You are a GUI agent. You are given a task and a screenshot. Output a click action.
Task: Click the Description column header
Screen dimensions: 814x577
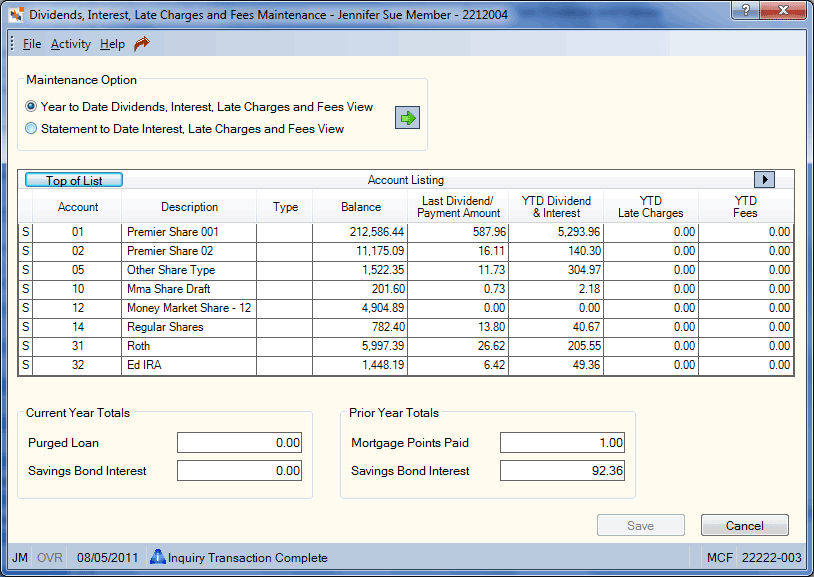point(189,207)
